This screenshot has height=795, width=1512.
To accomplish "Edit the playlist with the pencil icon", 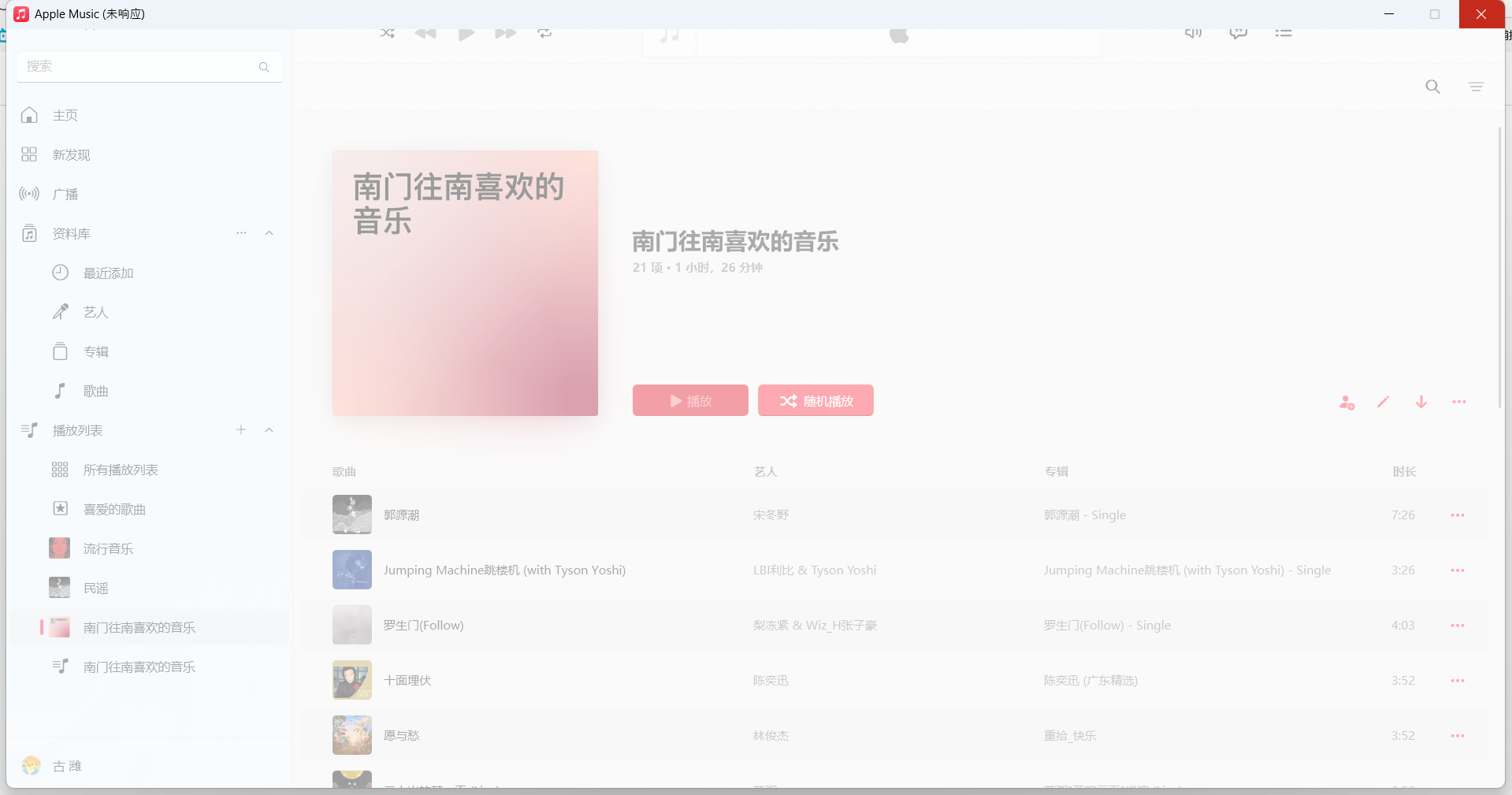I will [1384, 402].
